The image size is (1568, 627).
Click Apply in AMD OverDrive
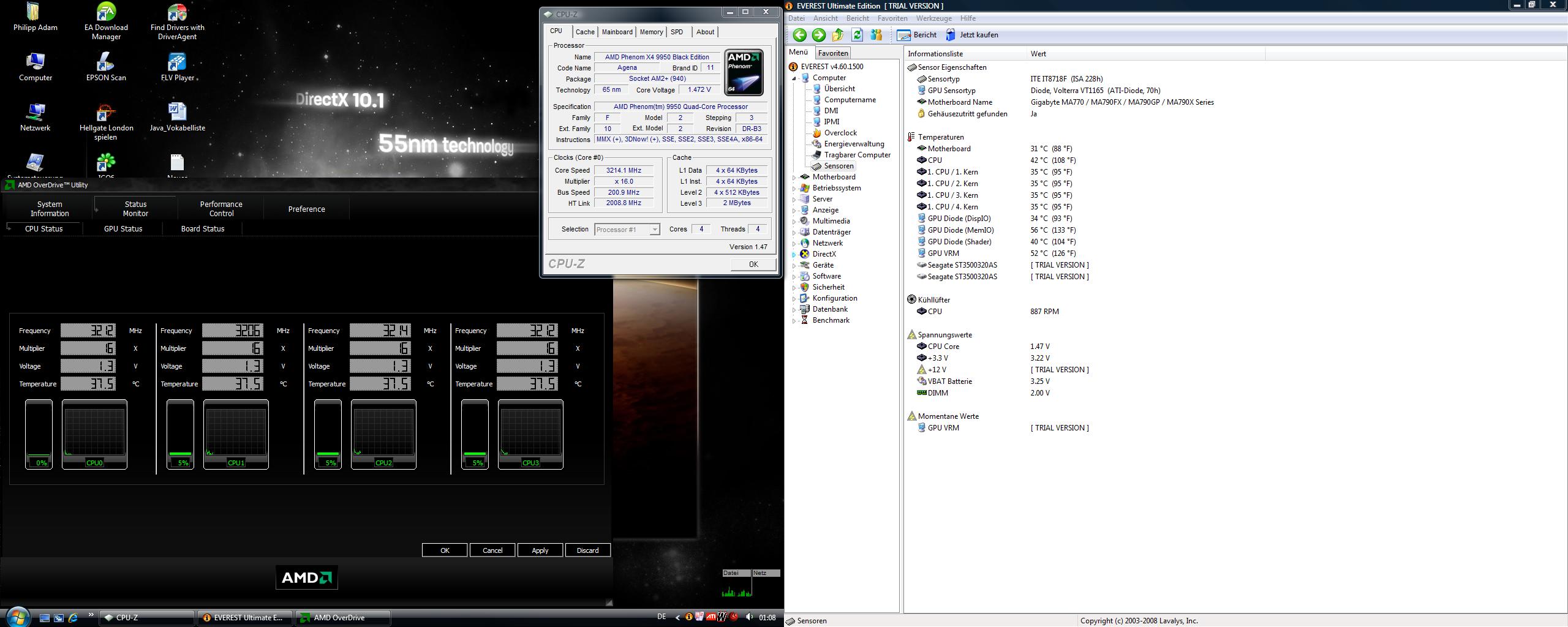(540, 550)
